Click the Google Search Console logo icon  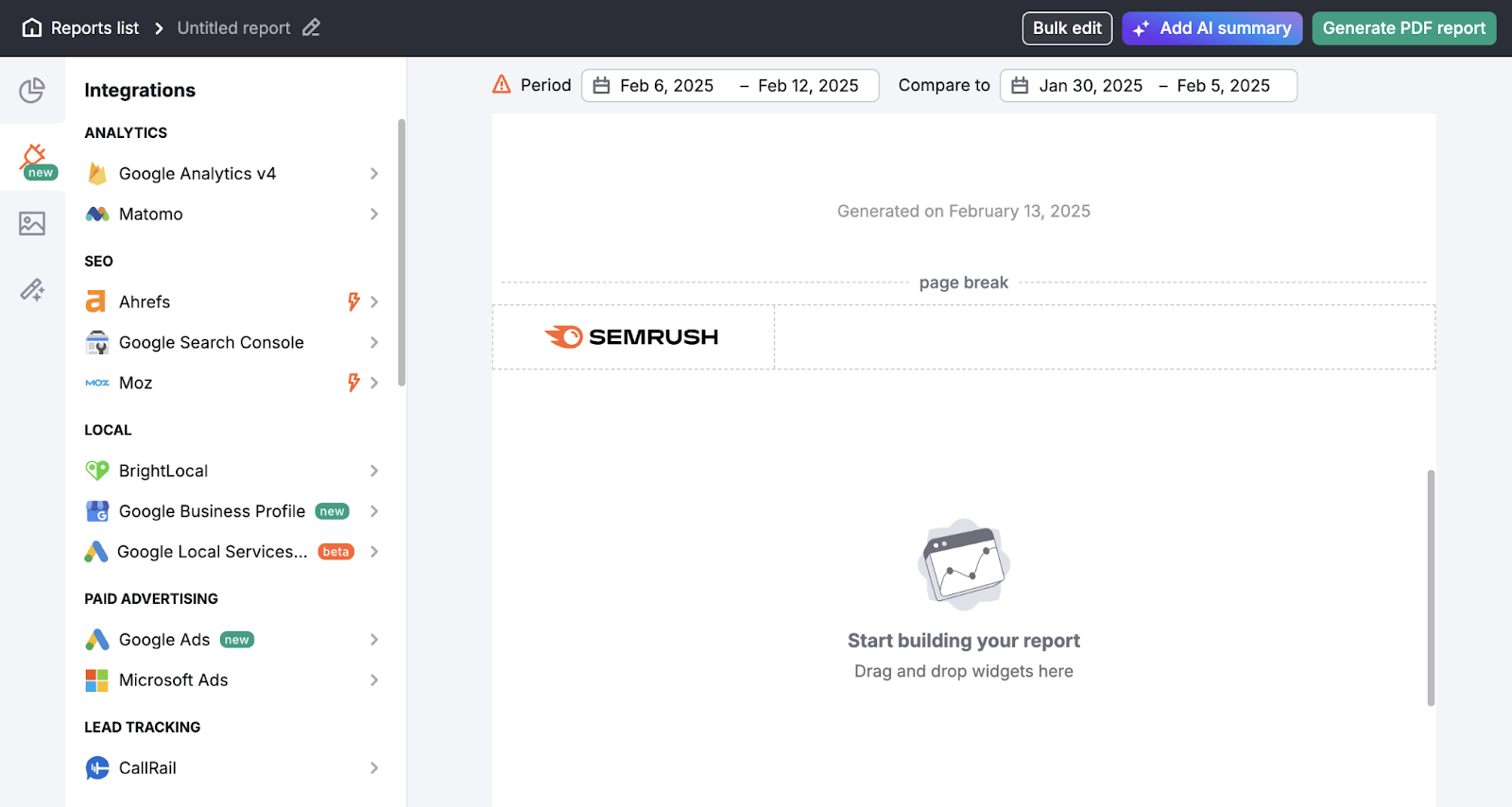[x=97, y=343]
